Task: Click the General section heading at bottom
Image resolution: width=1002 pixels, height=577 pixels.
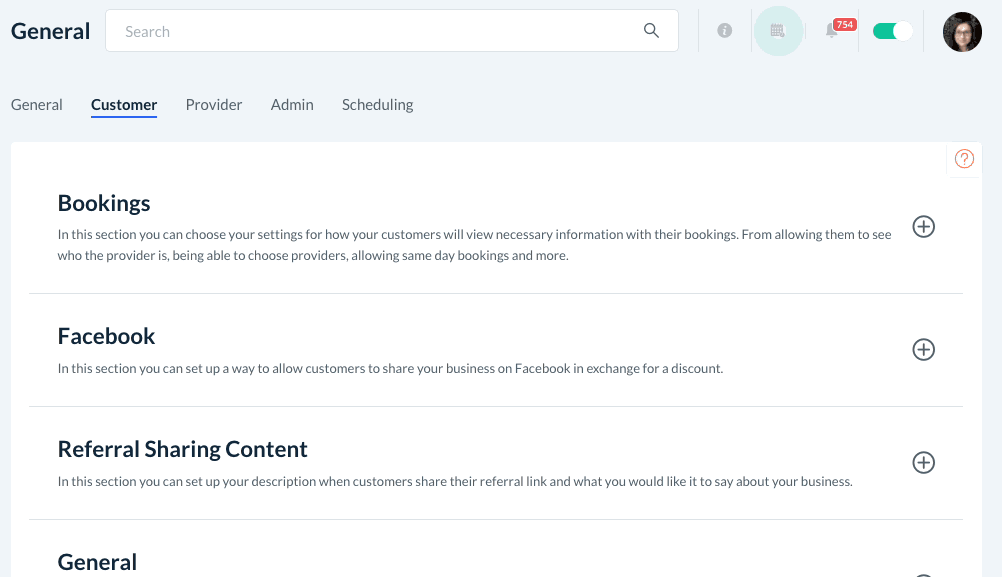Action: (x=98, y=563)
